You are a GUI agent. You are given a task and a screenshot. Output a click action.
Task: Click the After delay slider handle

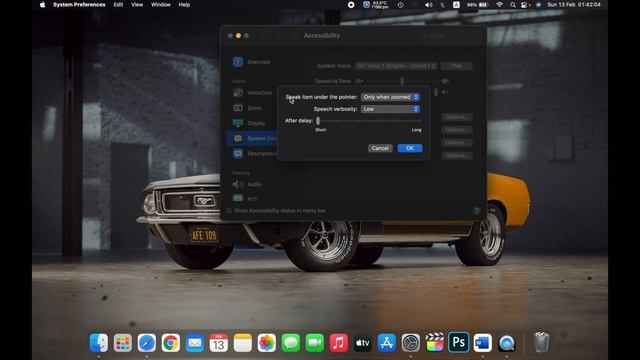coord(318,121)
